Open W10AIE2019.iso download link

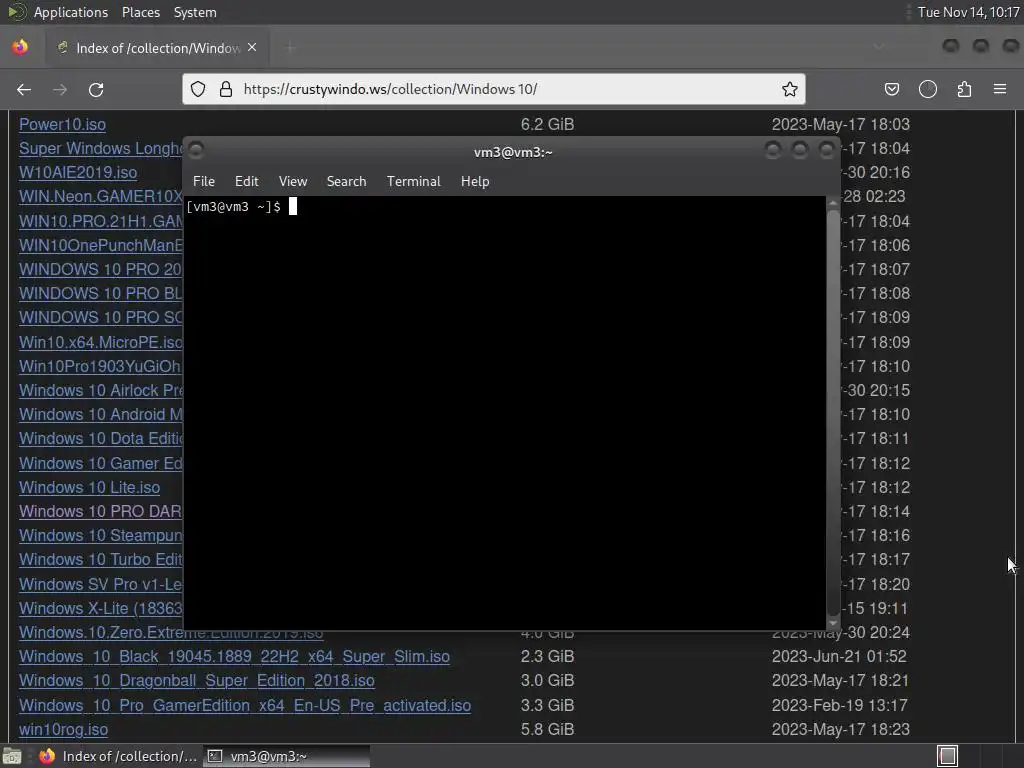click(x=78, y=172)
